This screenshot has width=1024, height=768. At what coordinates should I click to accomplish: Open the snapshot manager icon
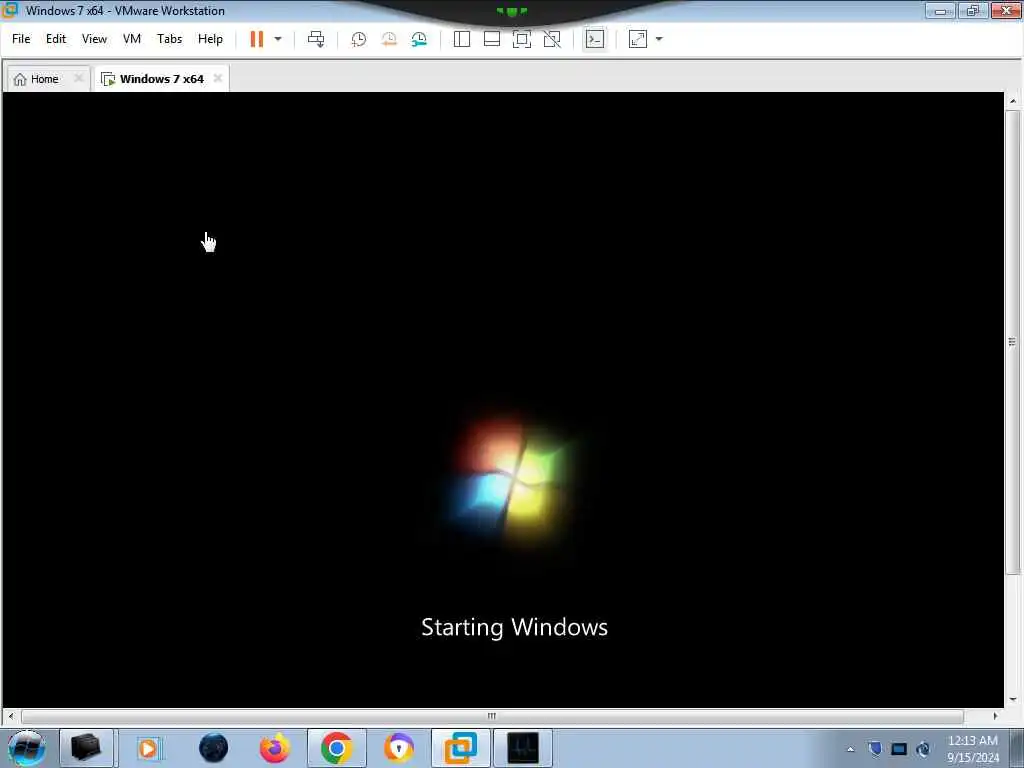click(419, 39)
